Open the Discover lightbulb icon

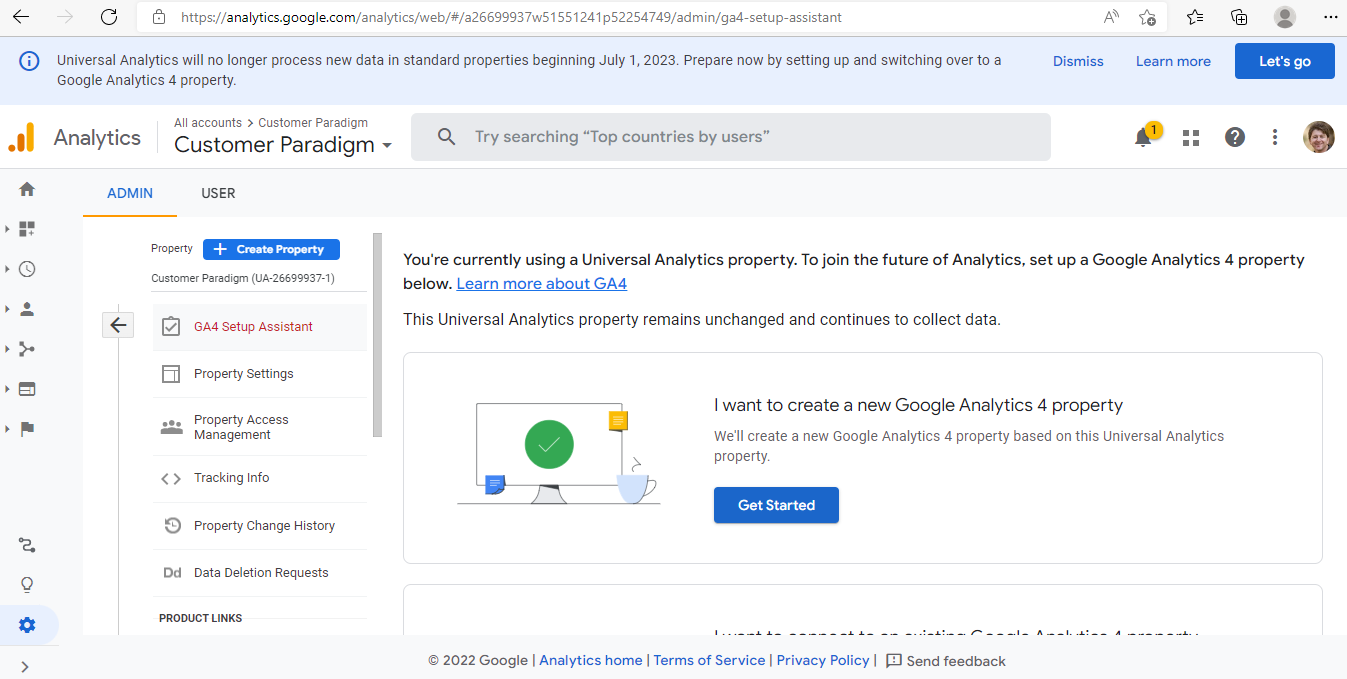27,585
